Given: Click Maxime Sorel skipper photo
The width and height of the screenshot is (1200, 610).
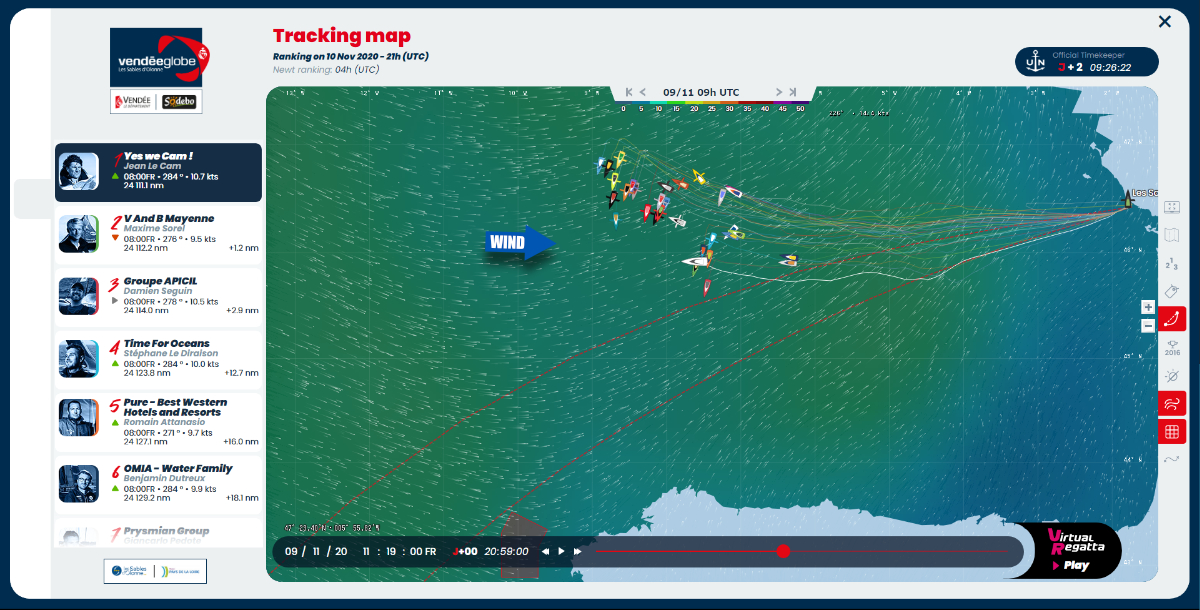Looking at the screenshot, I should [x=79, y=234].
